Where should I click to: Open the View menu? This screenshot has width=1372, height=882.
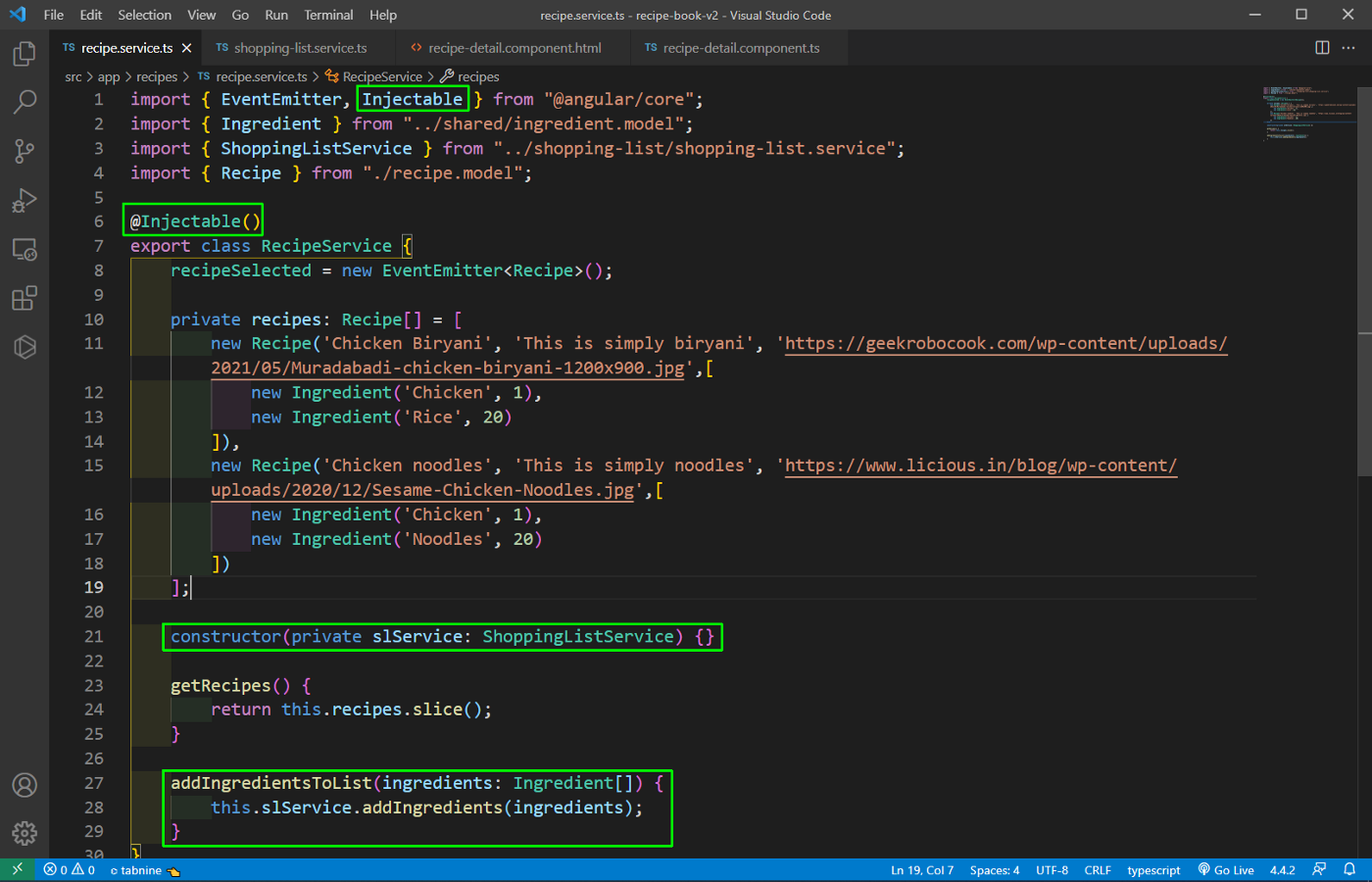coord(202,15)
